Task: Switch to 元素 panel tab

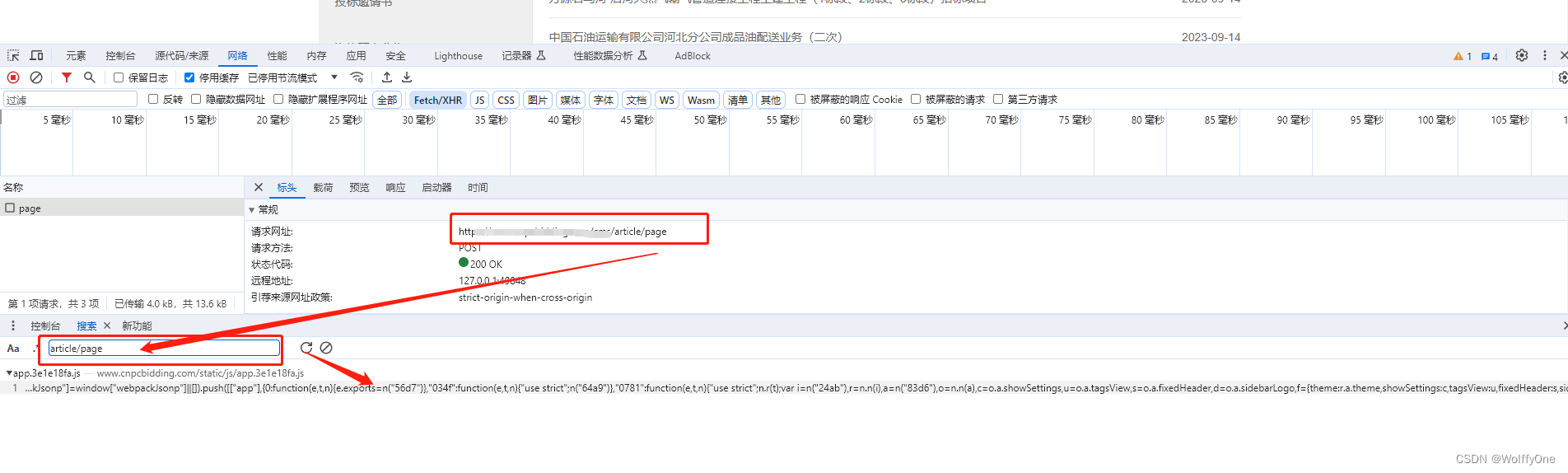Action: click(x=76, y=55)
